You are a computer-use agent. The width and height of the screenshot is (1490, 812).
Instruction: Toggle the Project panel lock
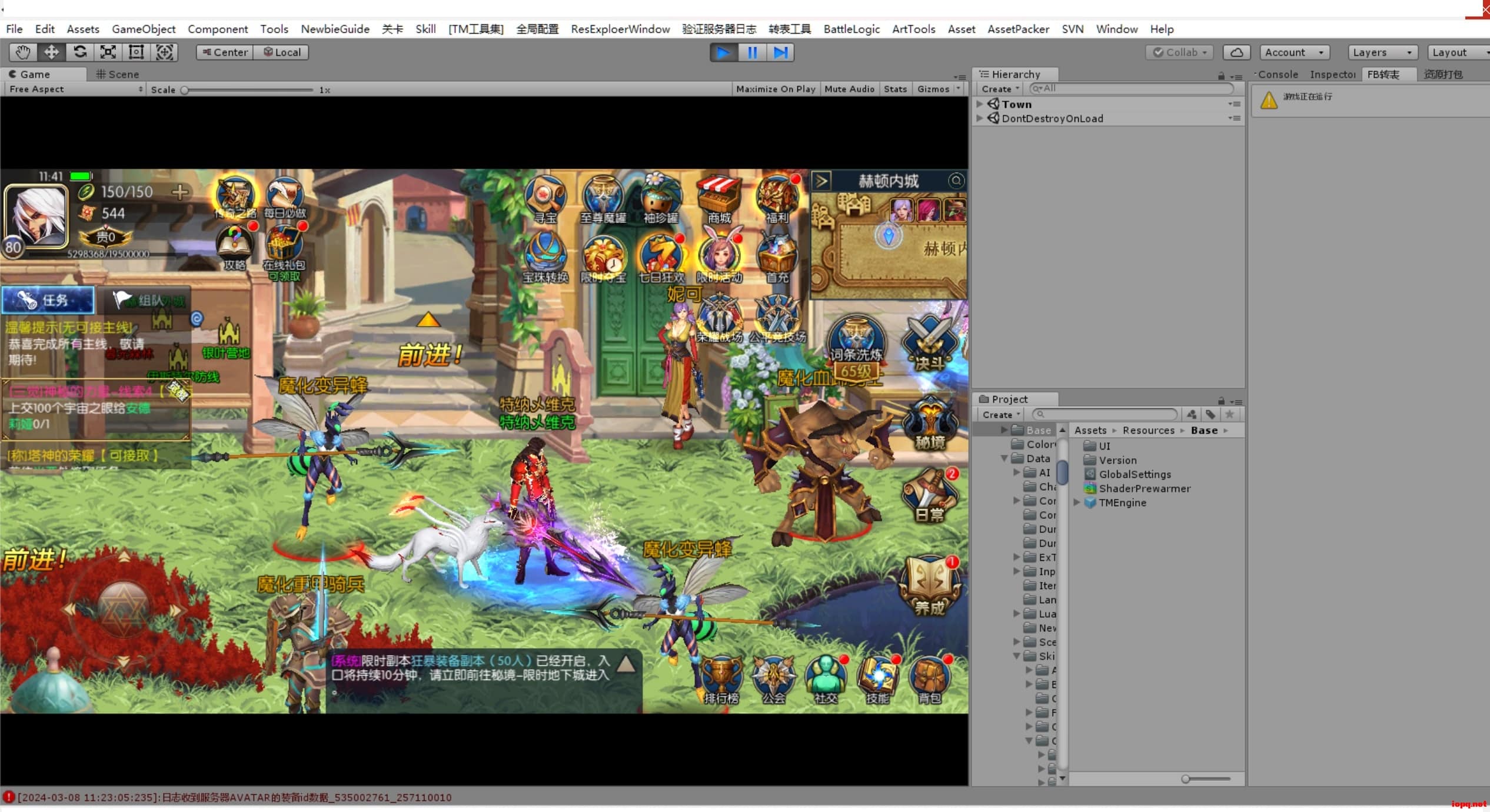click(x=1221, y=401)
